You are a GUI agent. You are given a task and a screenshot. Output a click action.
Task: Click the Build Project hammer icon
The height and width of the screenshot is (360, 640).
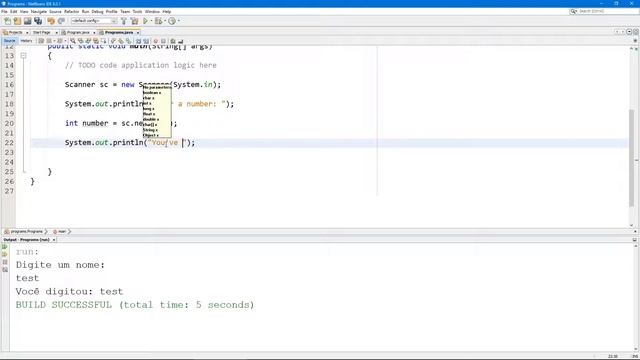[x=124, y=21]
